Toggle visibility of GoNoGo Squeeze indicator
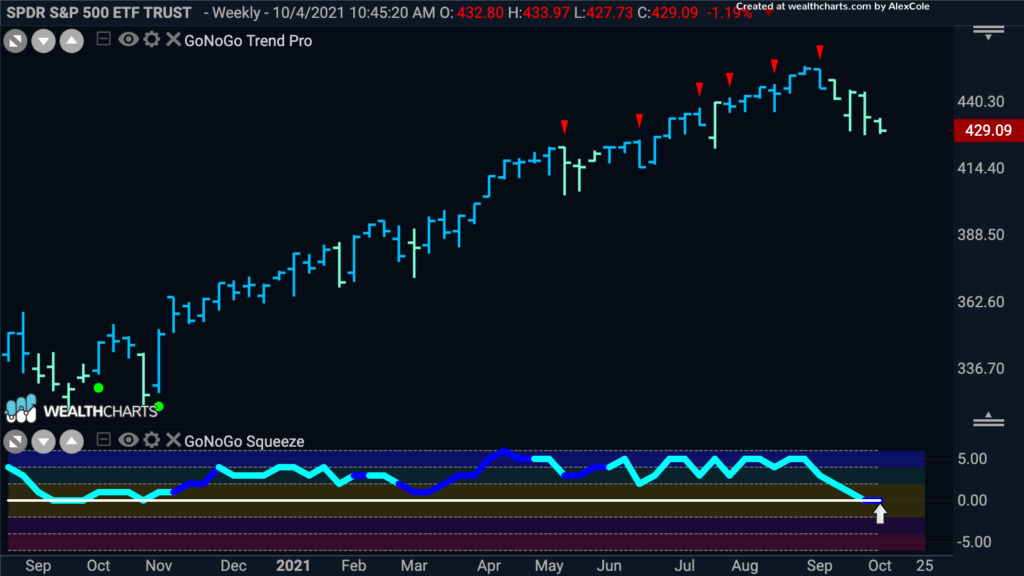The height and width of the screenshot is (576, 1024). pyautogui.click(x=128, y=440)
